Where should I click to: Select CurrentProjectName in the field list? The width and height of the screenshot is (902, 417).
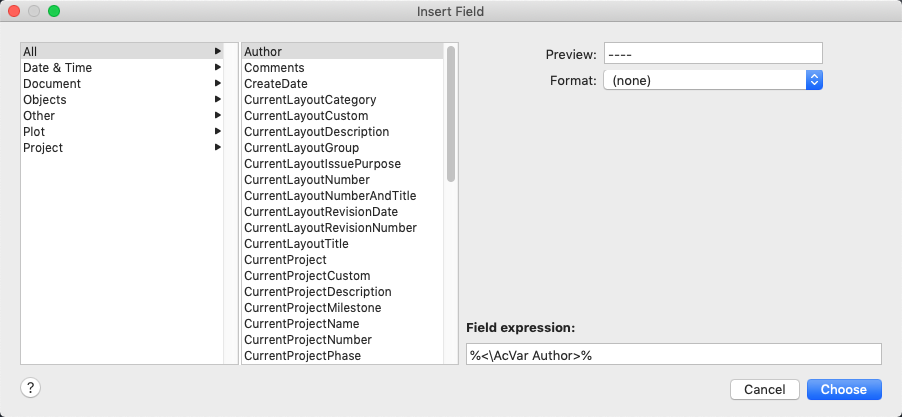tap(302, 324)
